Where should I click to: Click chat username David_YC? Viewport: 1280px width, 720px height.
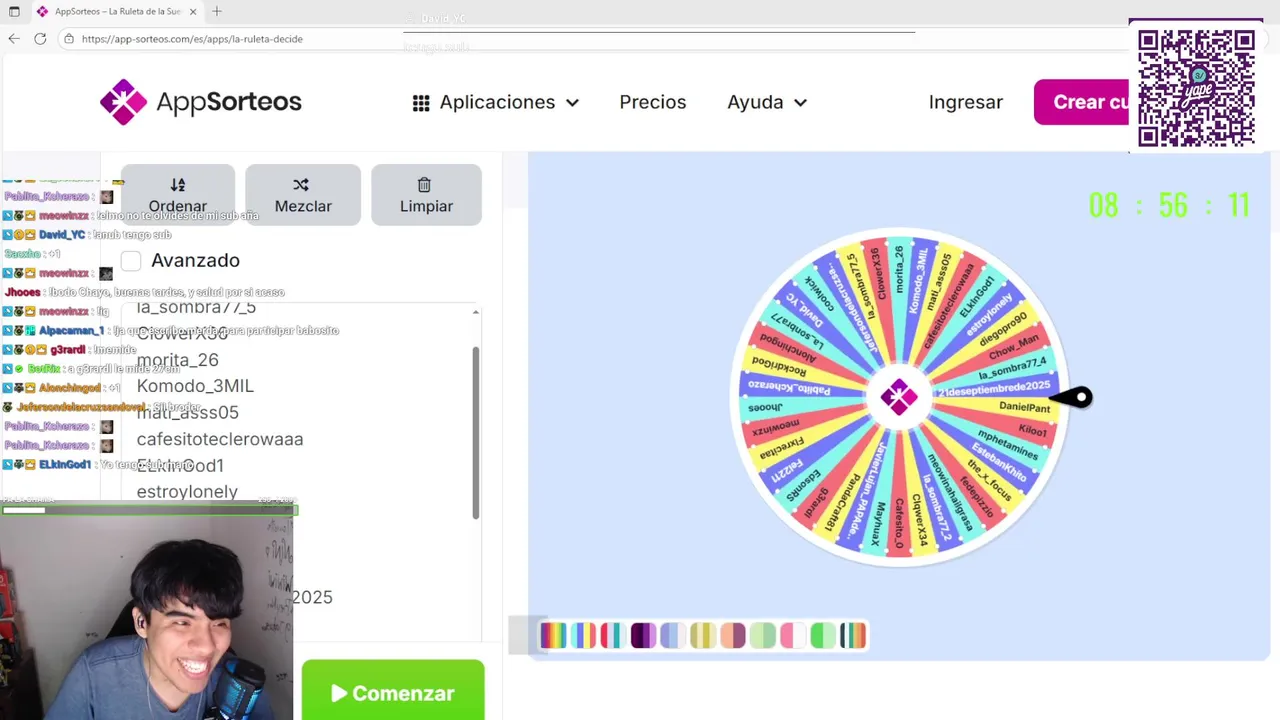click(x=62, y=235)
